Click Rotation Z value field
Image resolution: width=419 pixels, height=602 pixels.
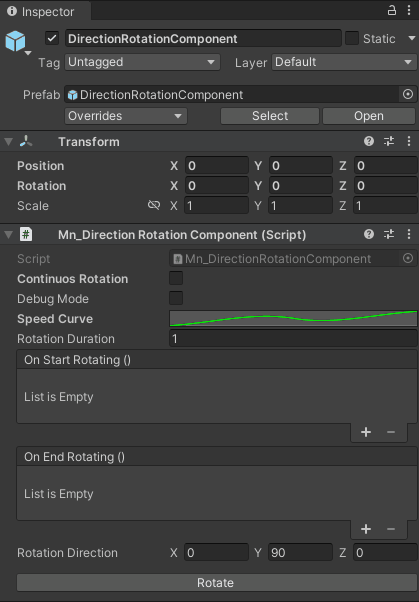(385, 185)
